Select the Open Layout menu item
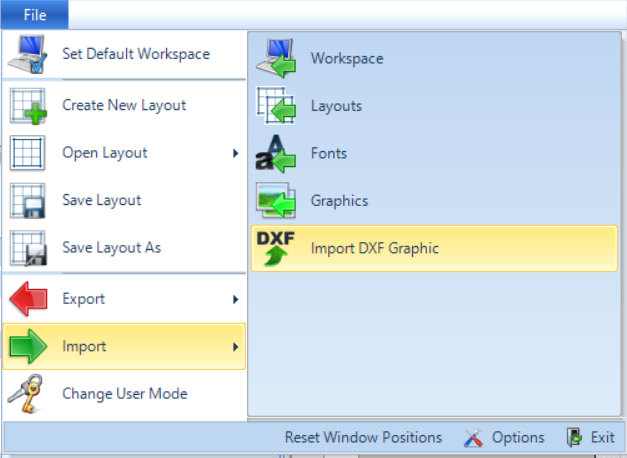 [104, 153]
